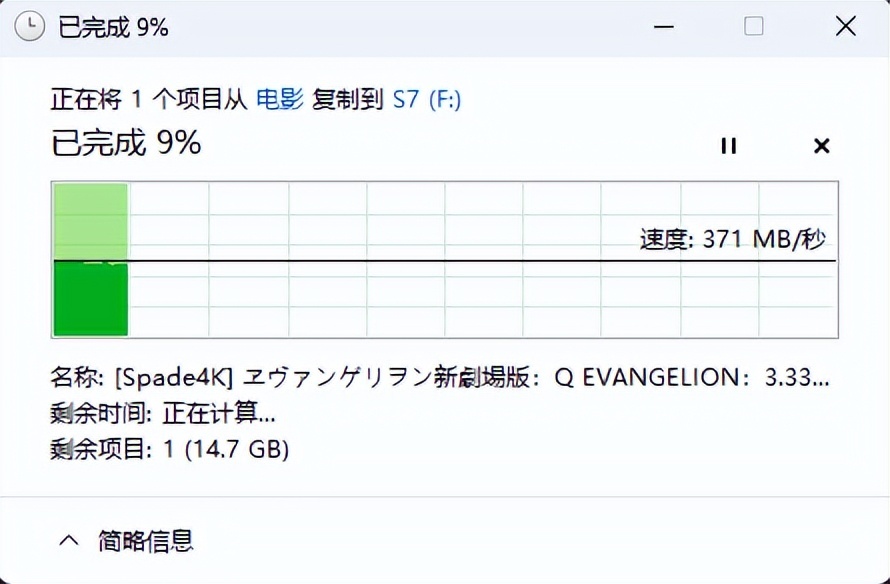Click the 剩余时间 remaining time line
Image resolution: width=890 pixels, height=584 pixels.
163,413
